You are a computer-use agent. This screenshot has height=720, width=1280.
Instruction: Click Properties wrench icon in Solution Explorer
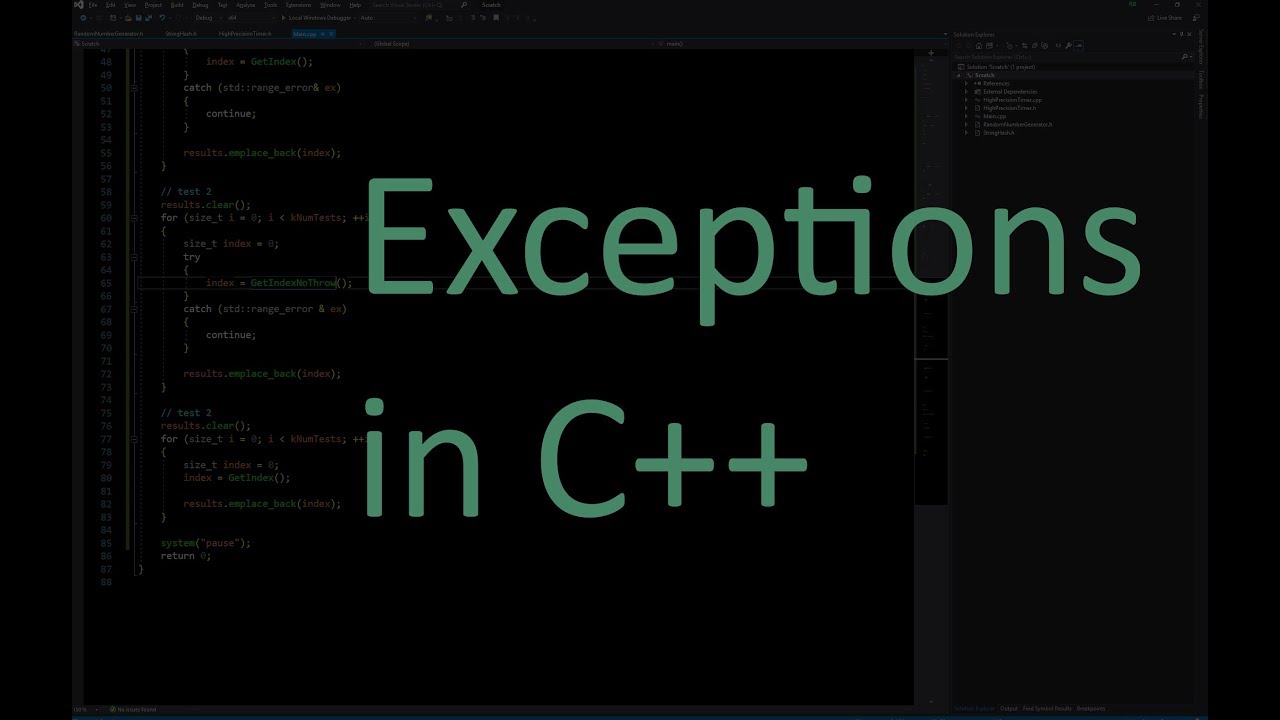click(1068, 46)
